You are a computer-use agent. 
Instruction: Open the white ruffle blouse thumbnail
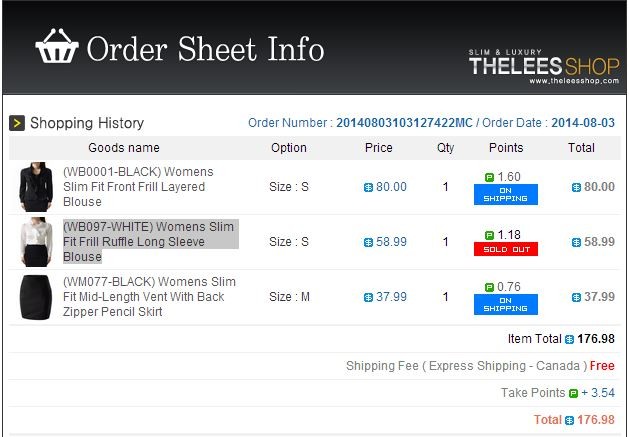click(36, 242)
